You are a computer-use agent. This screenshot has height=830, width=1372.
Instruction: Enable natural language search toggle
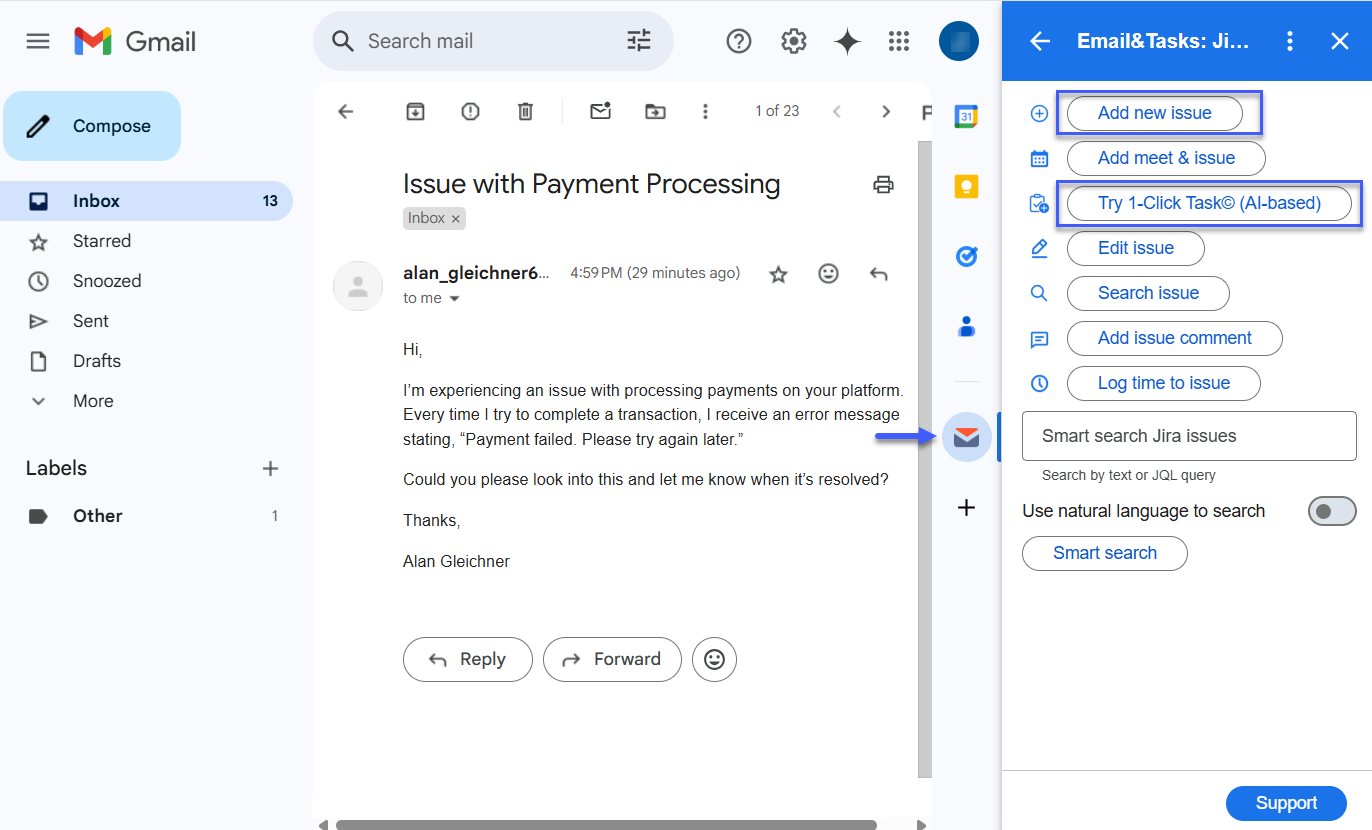tap(1332, 510)
